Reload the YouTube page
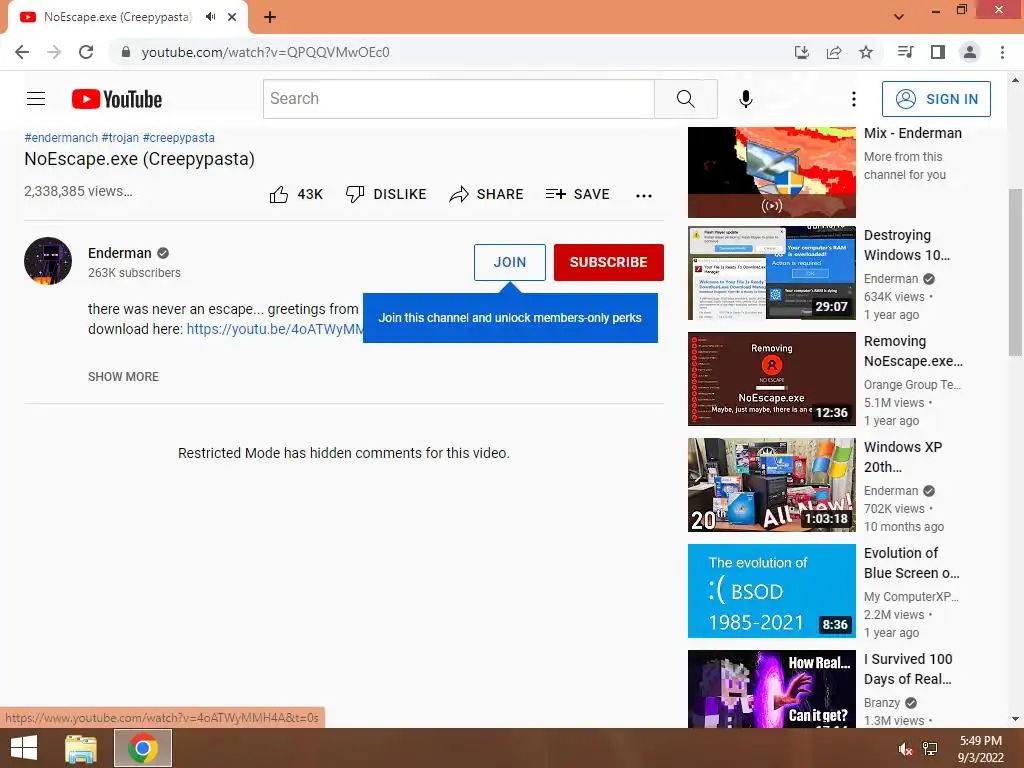 (86, 52)
